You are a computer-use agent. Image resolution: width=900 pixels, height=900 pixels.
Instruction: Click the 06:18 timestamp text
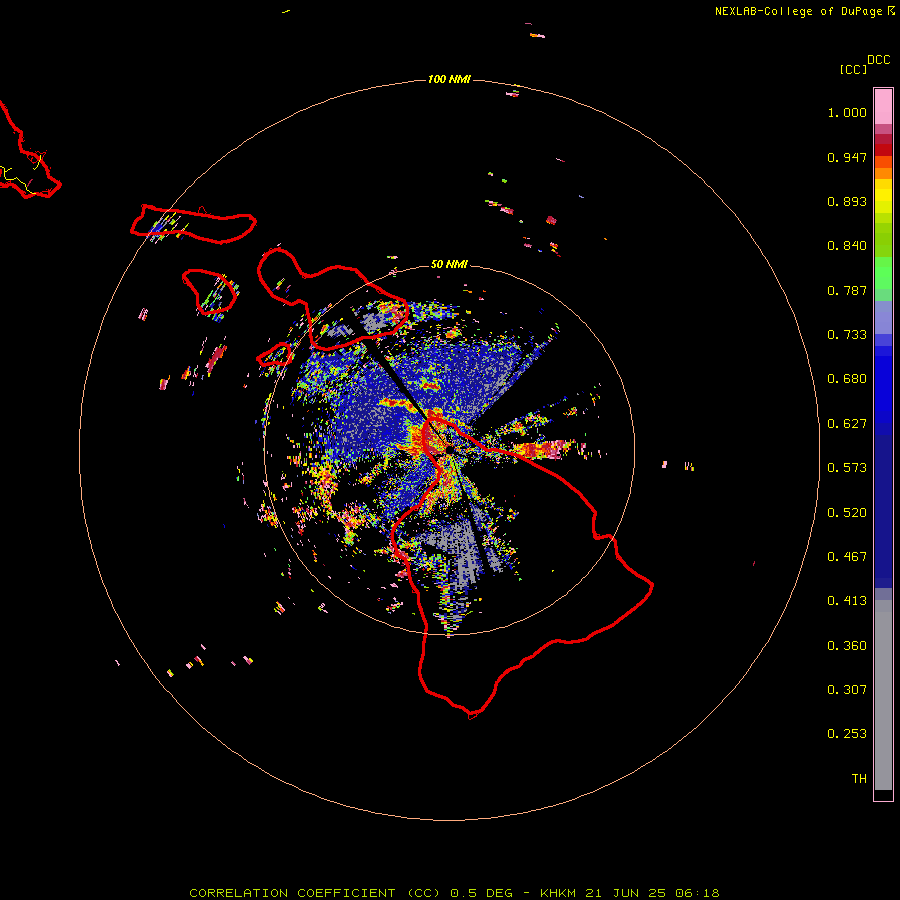(x=697, y=893)
